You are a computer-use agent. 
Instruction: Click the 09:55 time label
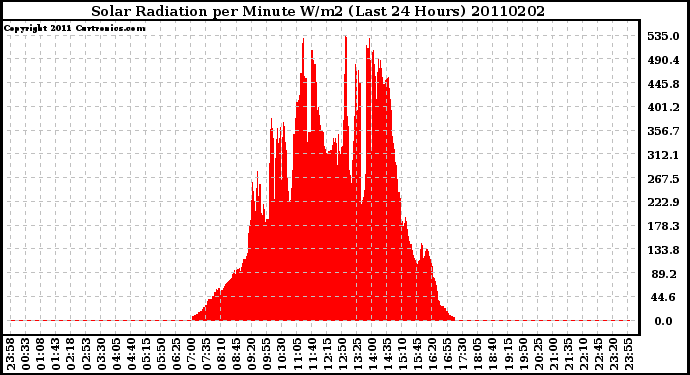266,355
